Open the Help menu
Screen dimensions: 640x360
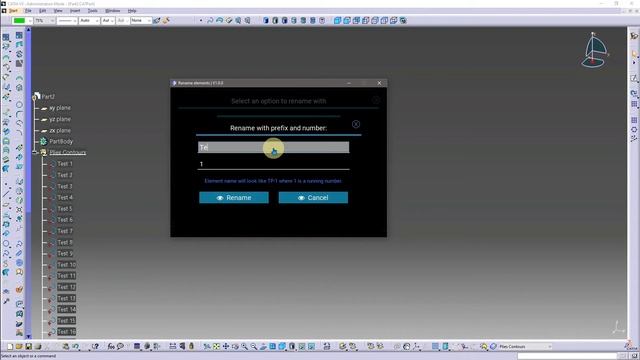(132, 11)
